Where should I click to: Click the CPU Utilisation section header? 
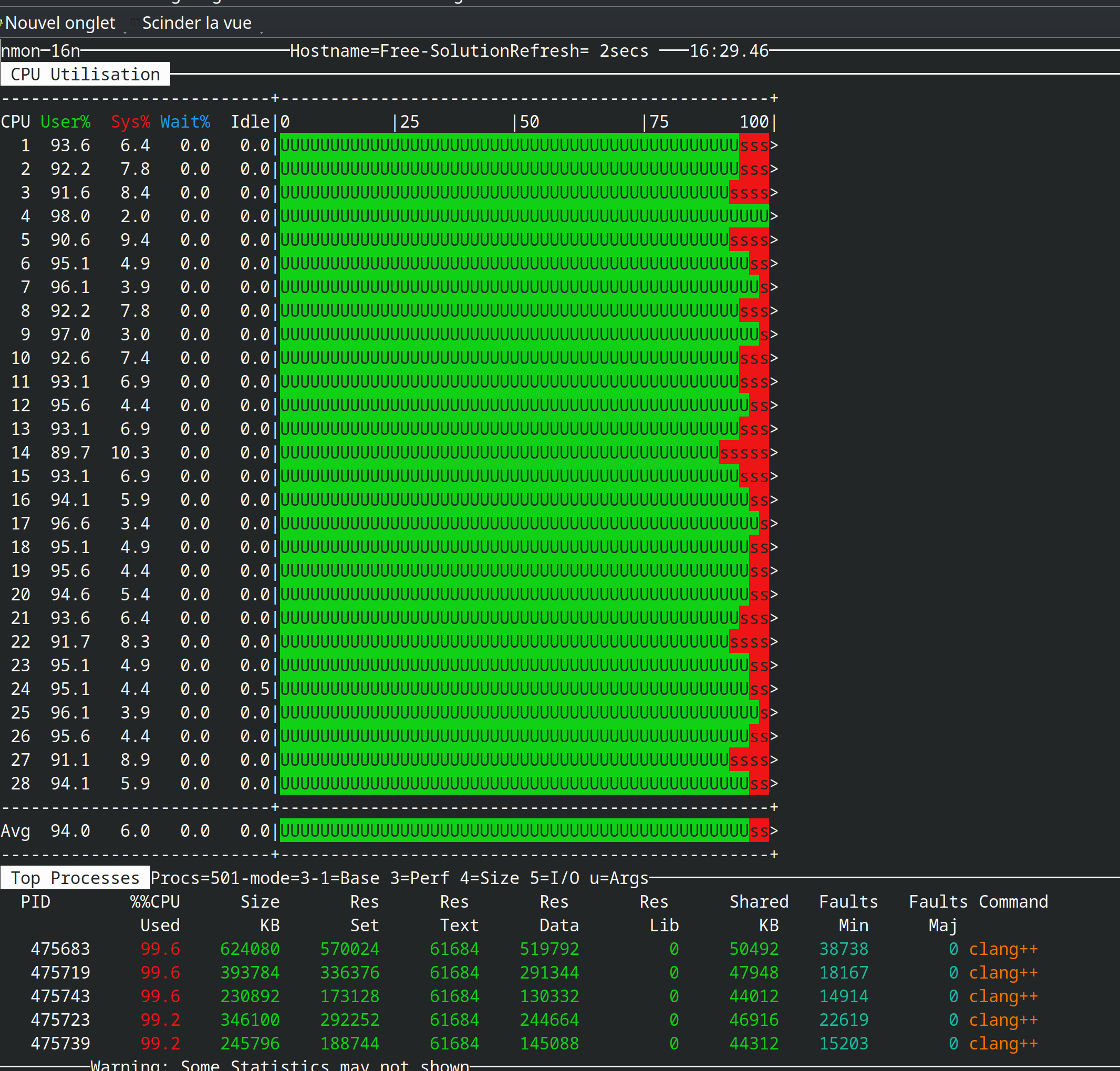tap(85, 74)
